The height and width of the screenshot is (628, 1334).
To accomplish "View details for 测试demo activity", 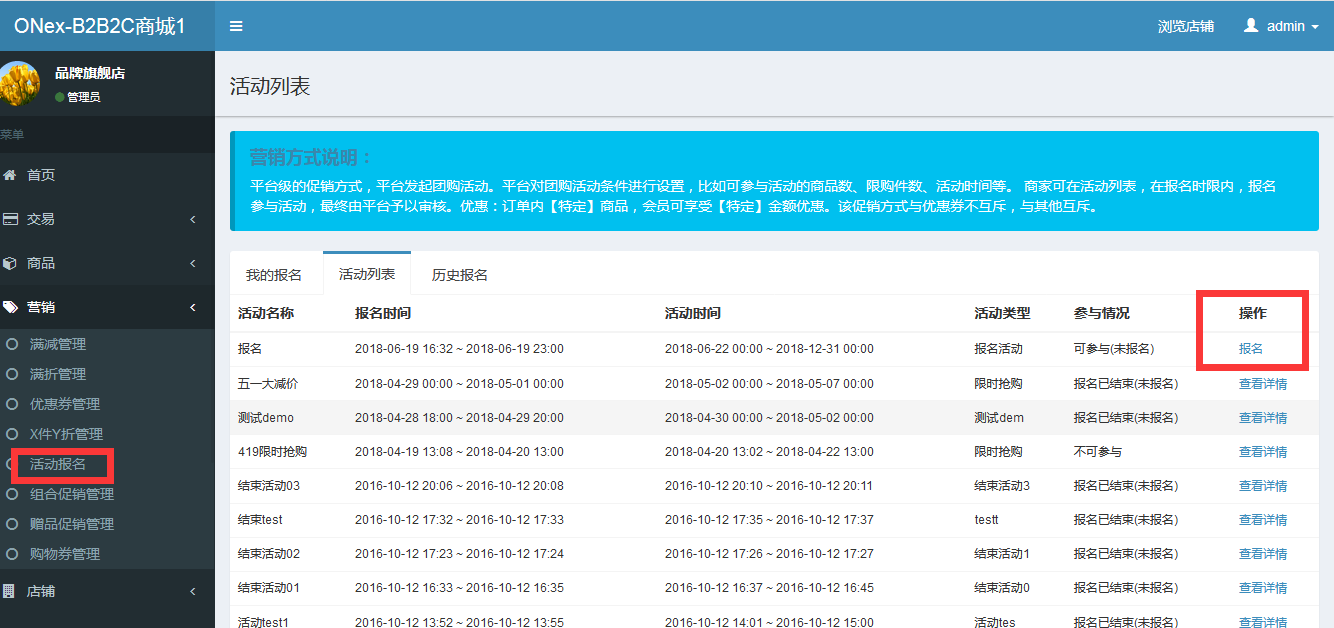I will 1263,418.
